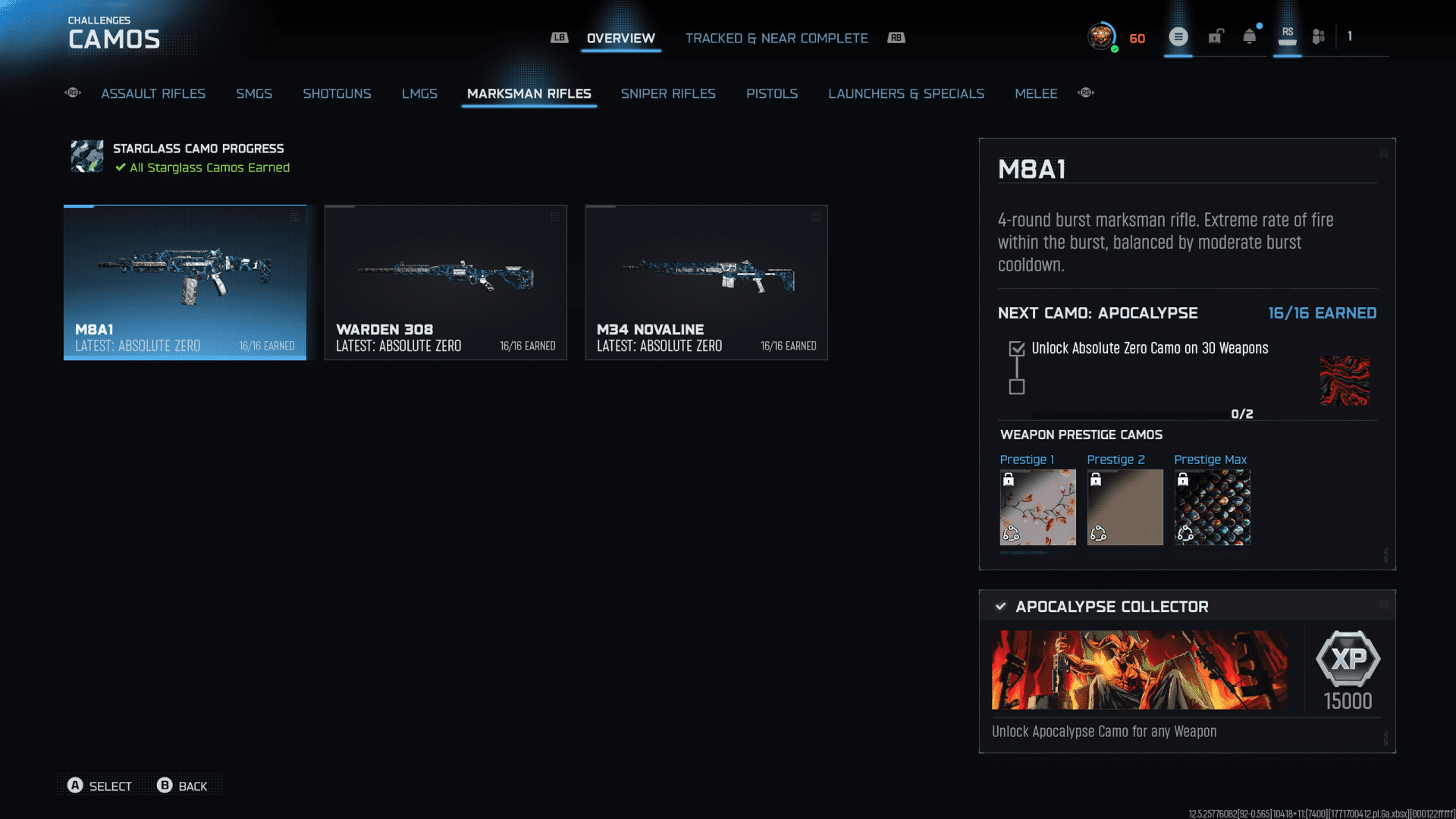Open the main menu hamburger icon

1178,36
